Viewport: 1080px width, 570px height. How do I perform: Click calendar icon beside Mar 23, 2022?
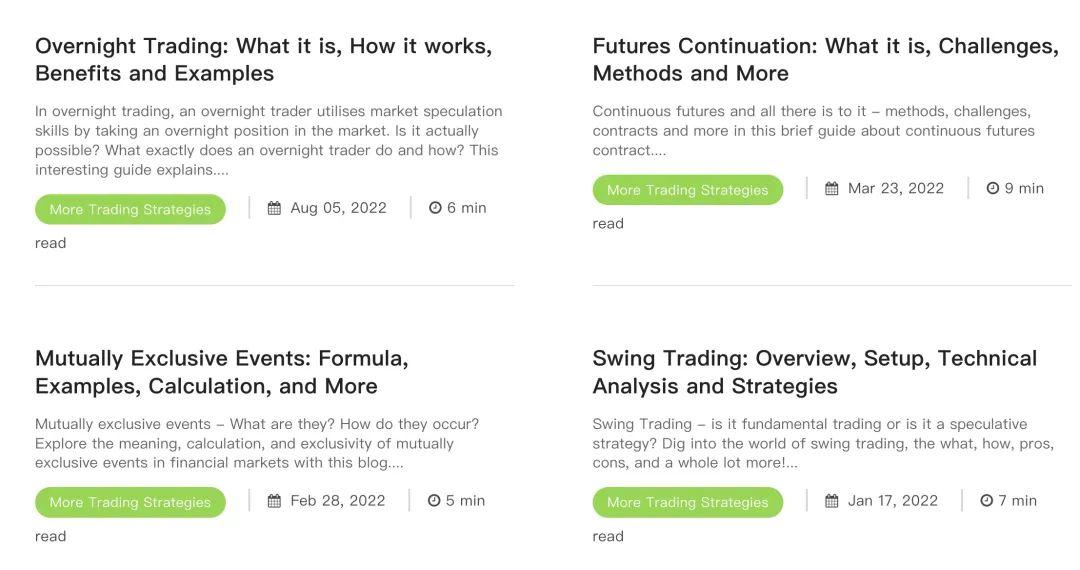click(832, 188)
